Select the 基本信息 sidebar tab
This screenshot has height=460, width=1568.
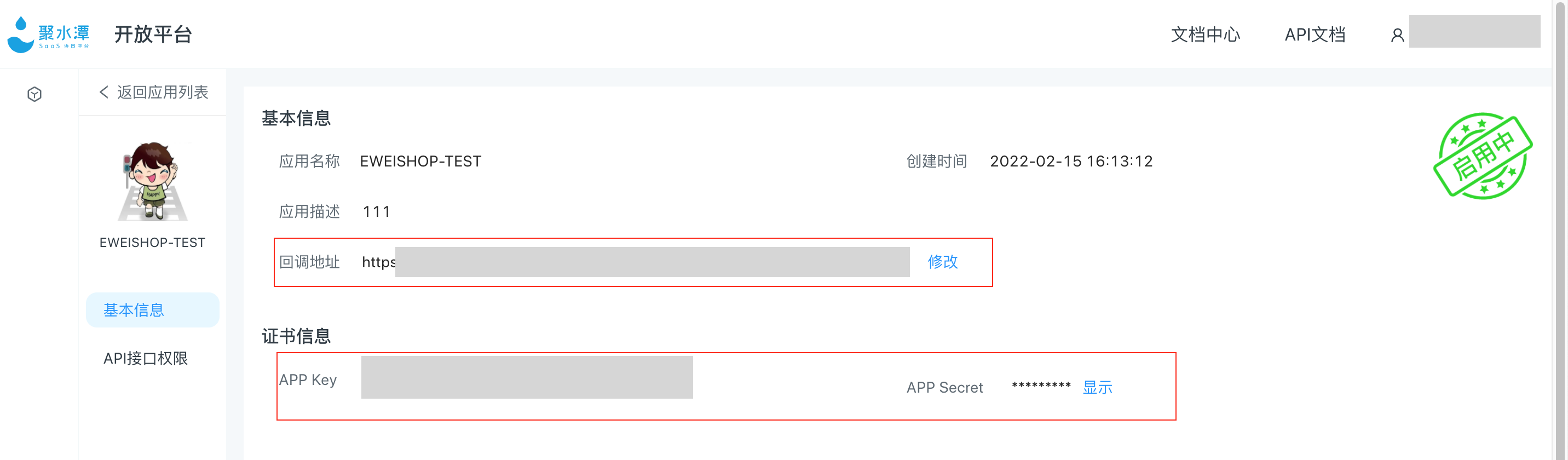pos(153,310)
